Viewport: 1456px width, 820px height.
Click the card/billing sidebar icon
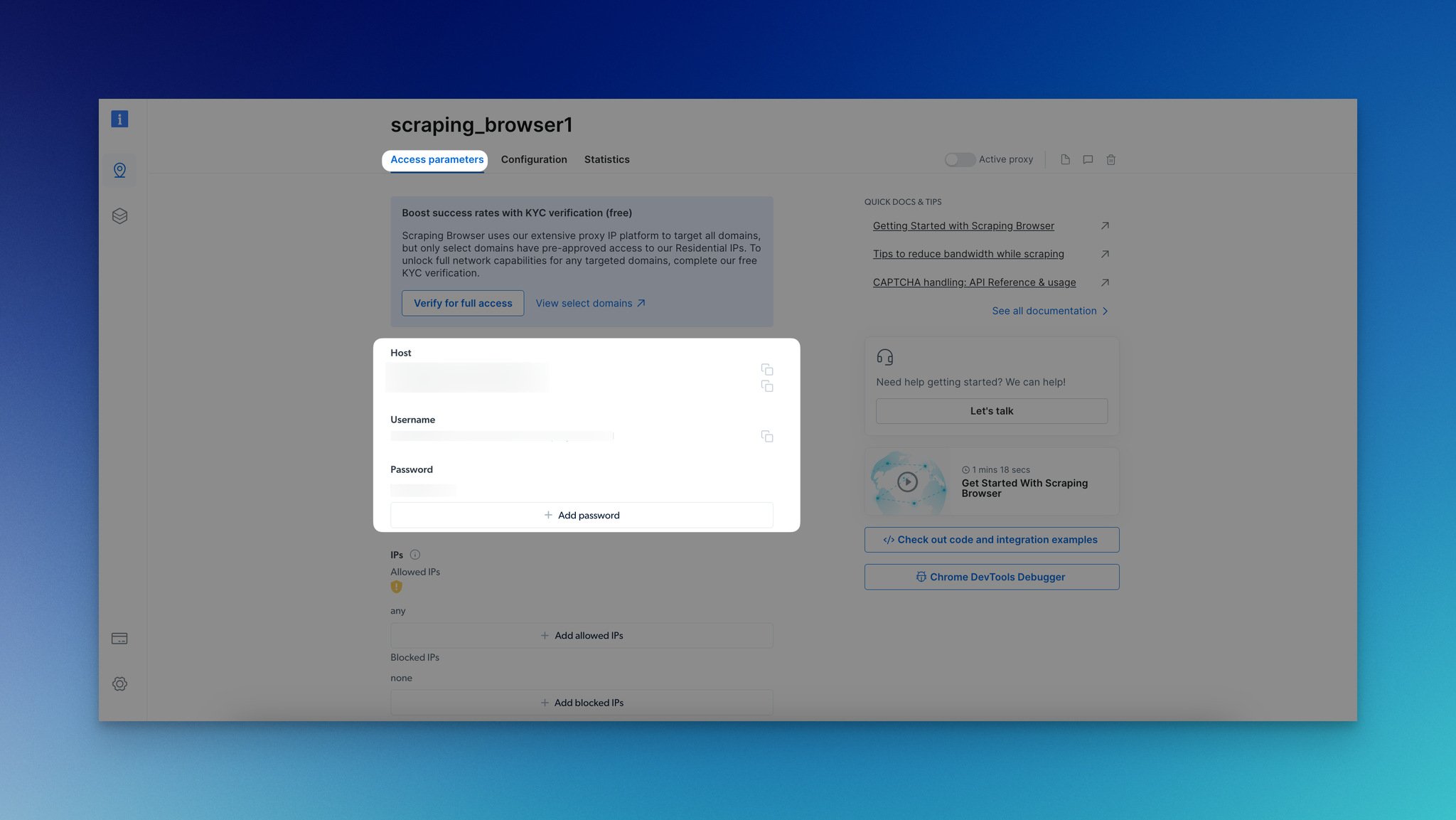pos(119,638)
